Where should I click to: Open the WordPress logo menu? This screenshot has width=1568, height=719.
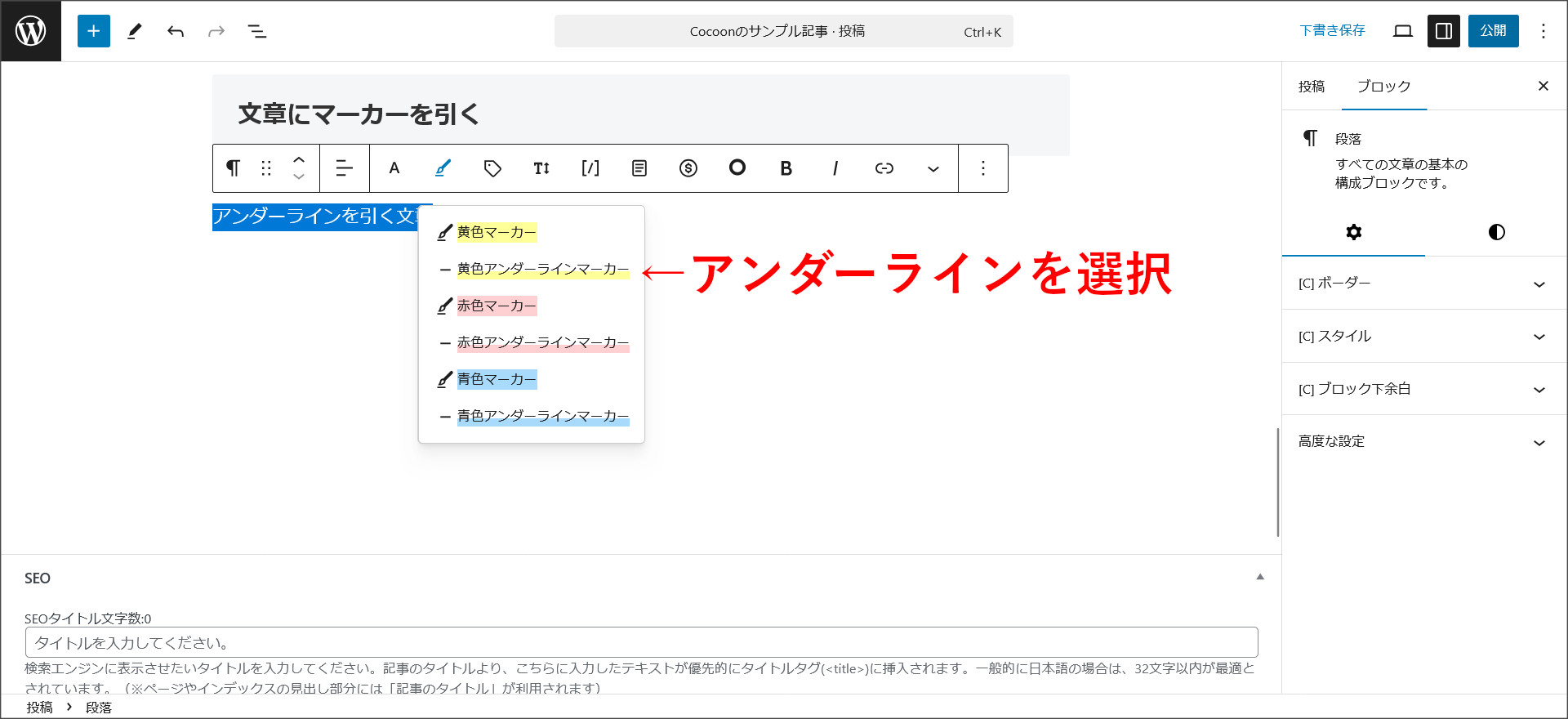(x=31, y=31)
